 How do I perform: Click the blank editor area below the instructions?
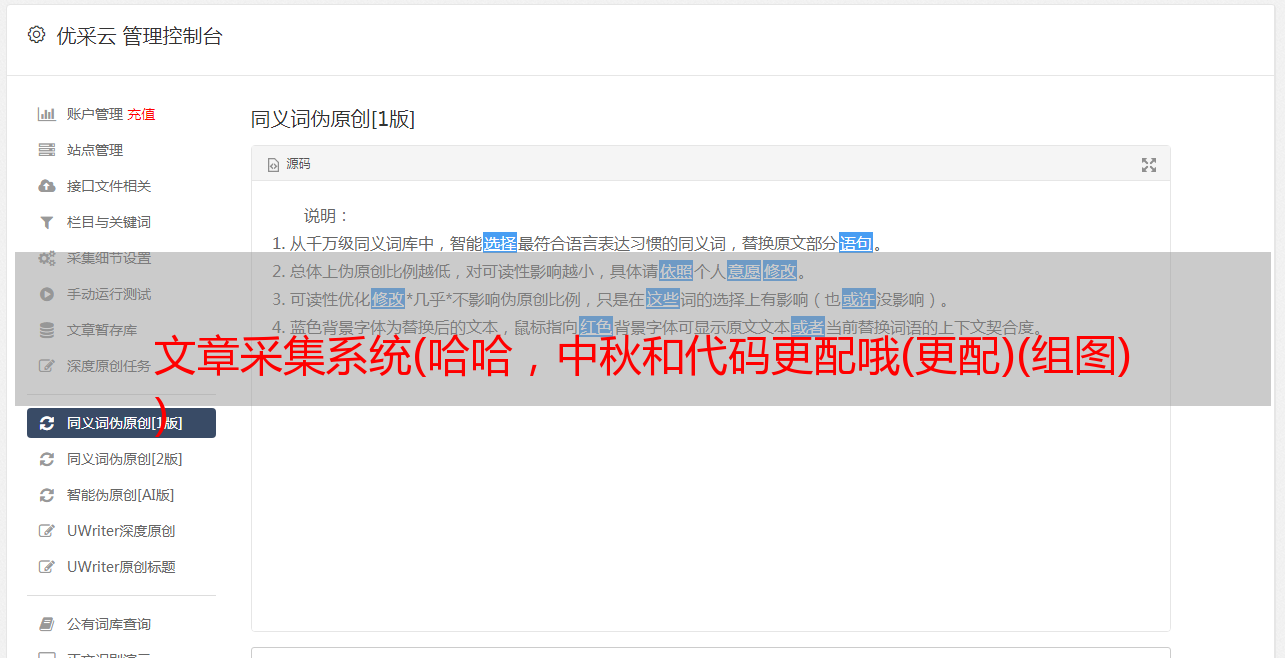(710, 500)
